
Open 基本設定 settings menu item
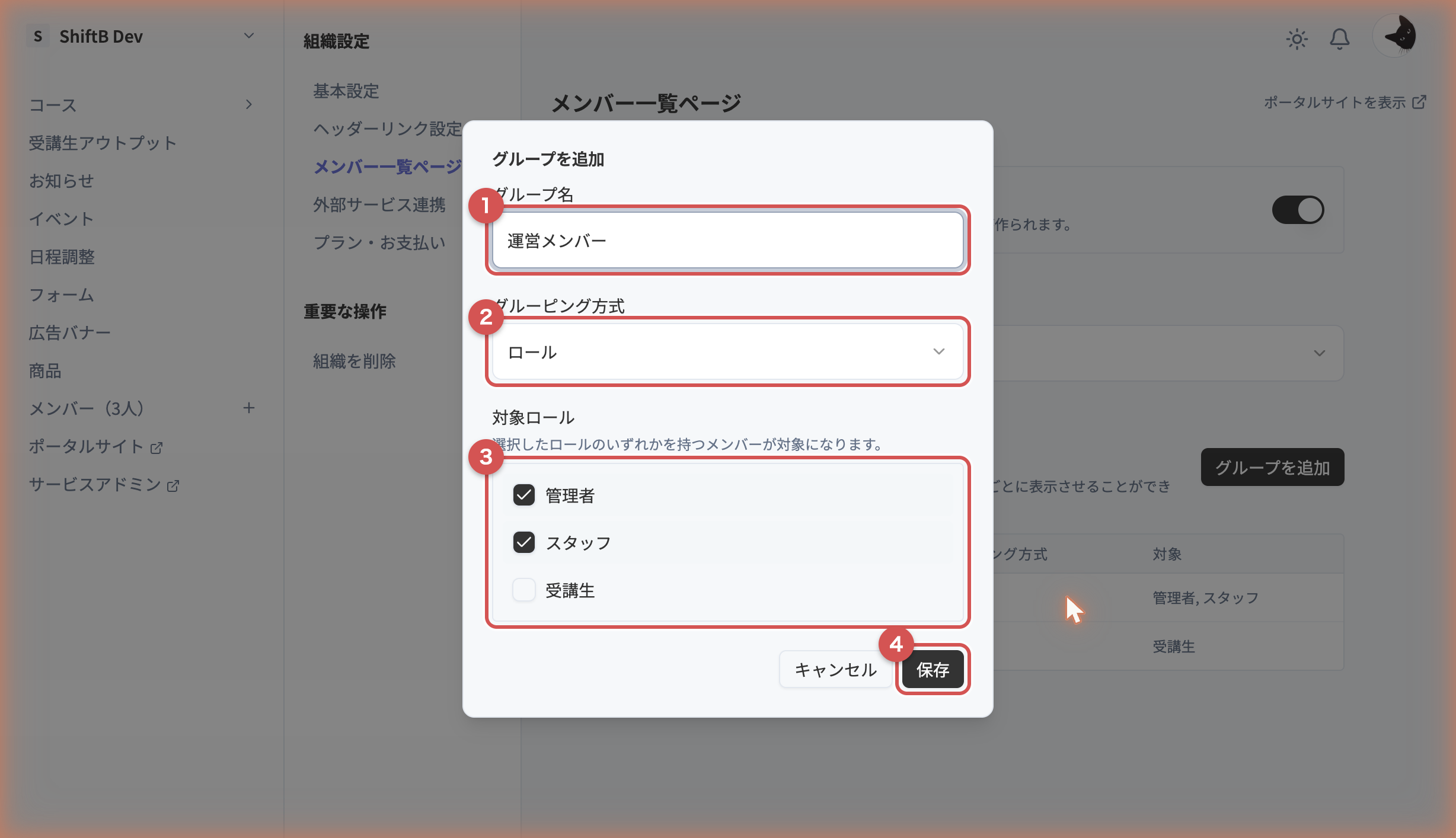coord(346,91)
